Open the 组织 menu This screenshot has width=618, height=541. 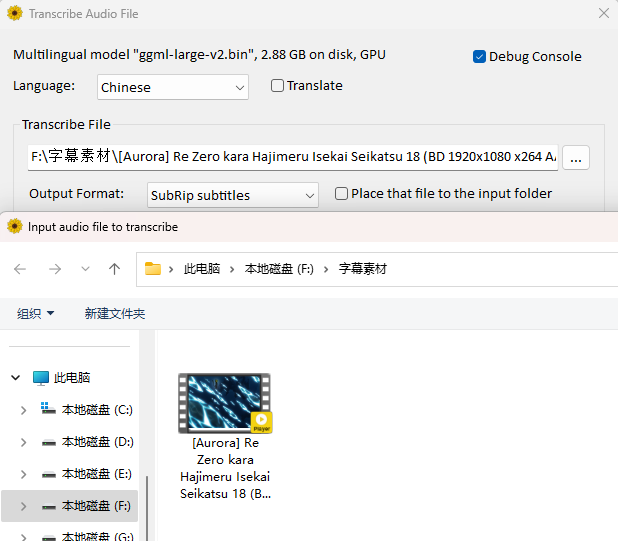click(35, 314)
